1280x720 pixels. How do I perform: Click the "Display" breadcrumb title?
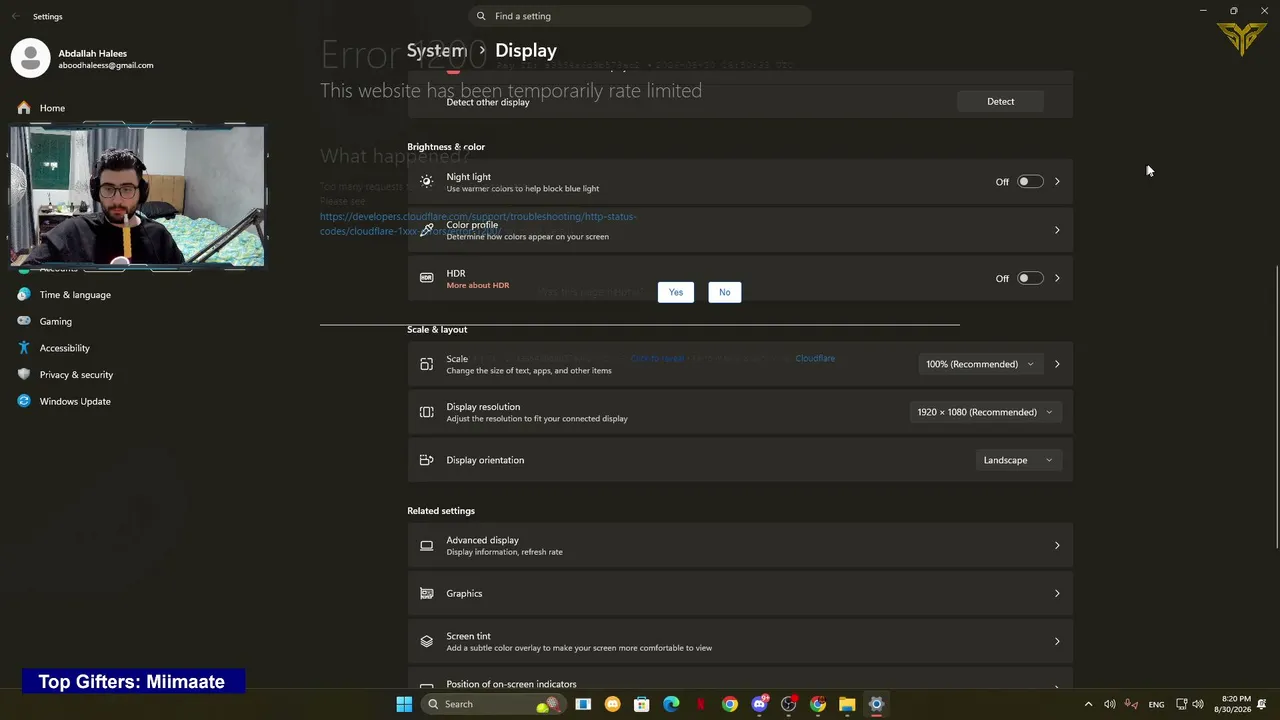coord(526,50)
